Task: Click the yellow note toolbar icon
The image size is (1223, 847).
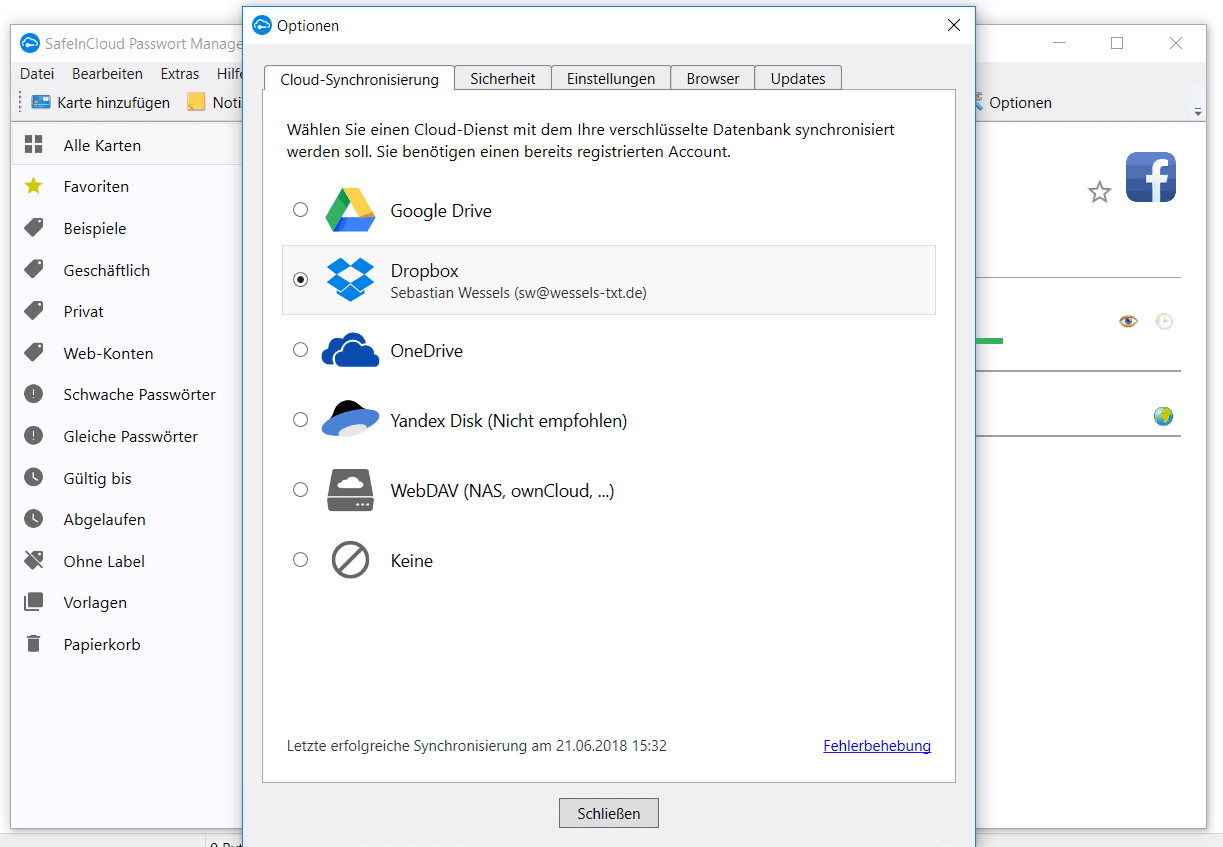Action: [x=196, y=102]
